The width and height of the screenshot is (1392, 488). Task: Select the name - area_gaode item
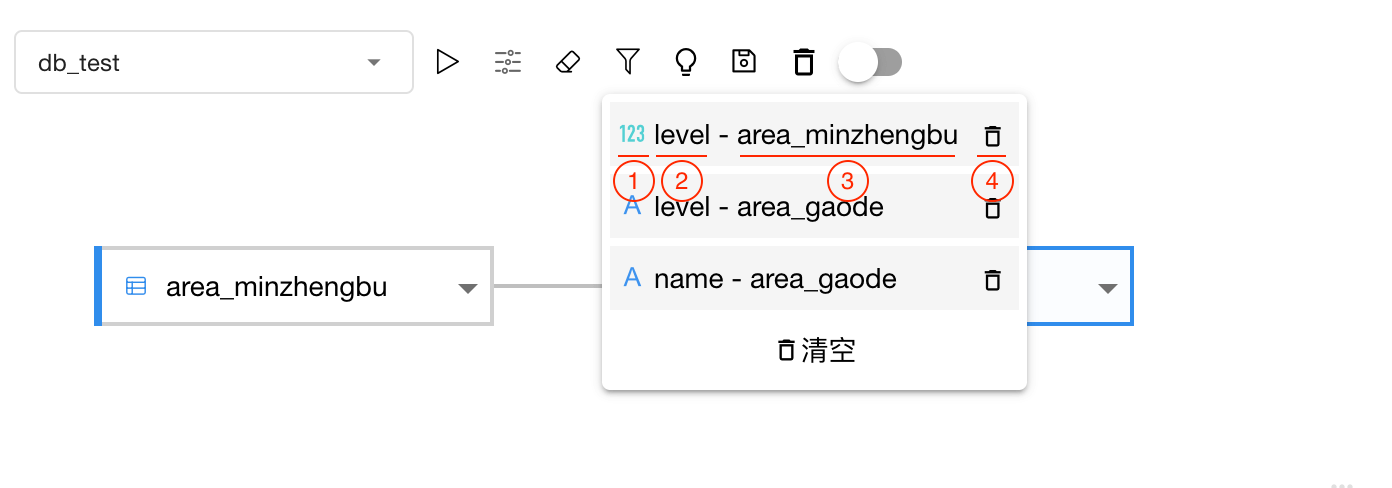pos(814,279)
